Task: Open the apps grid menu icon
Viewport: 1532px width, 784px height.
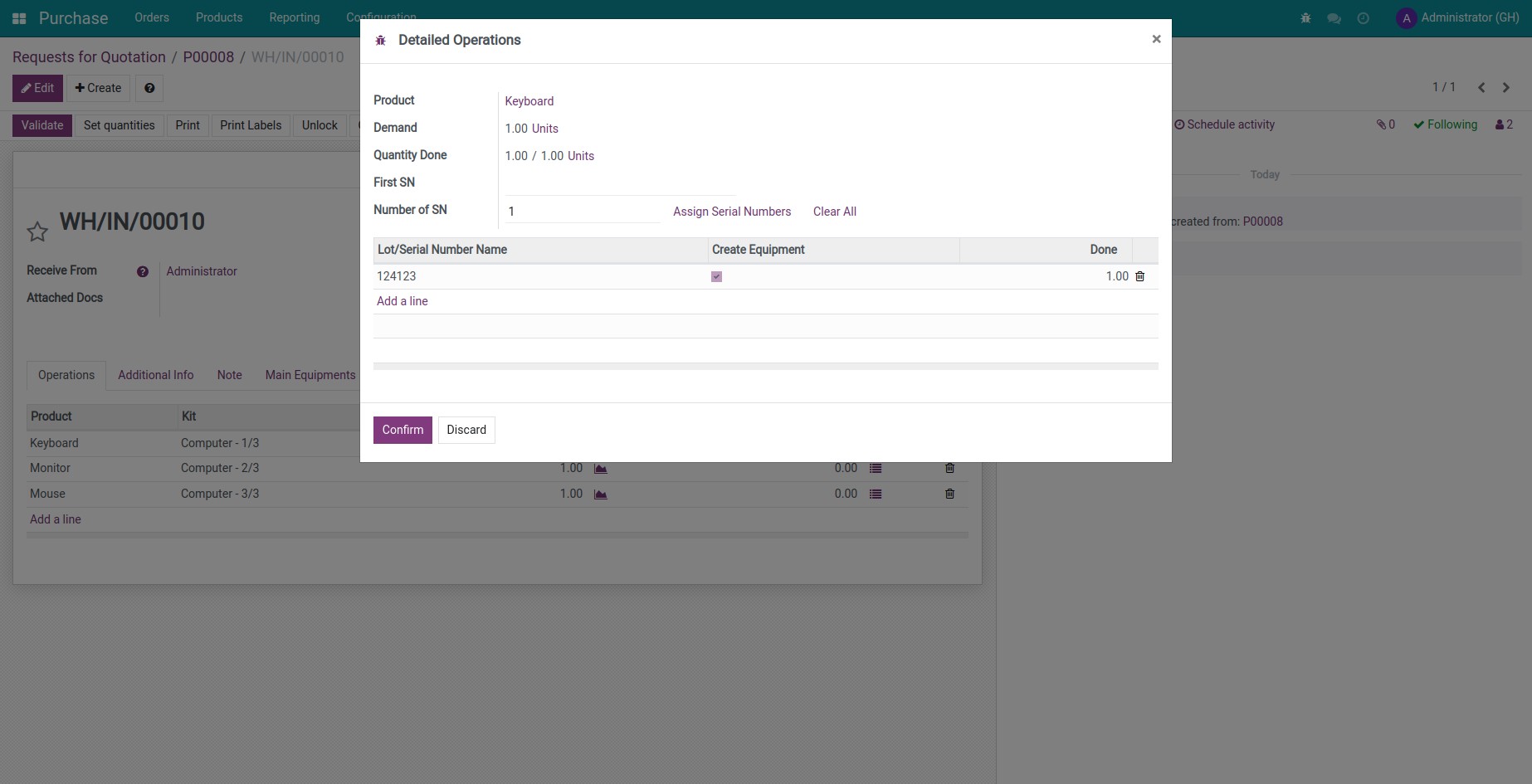Action: (19, 18)
